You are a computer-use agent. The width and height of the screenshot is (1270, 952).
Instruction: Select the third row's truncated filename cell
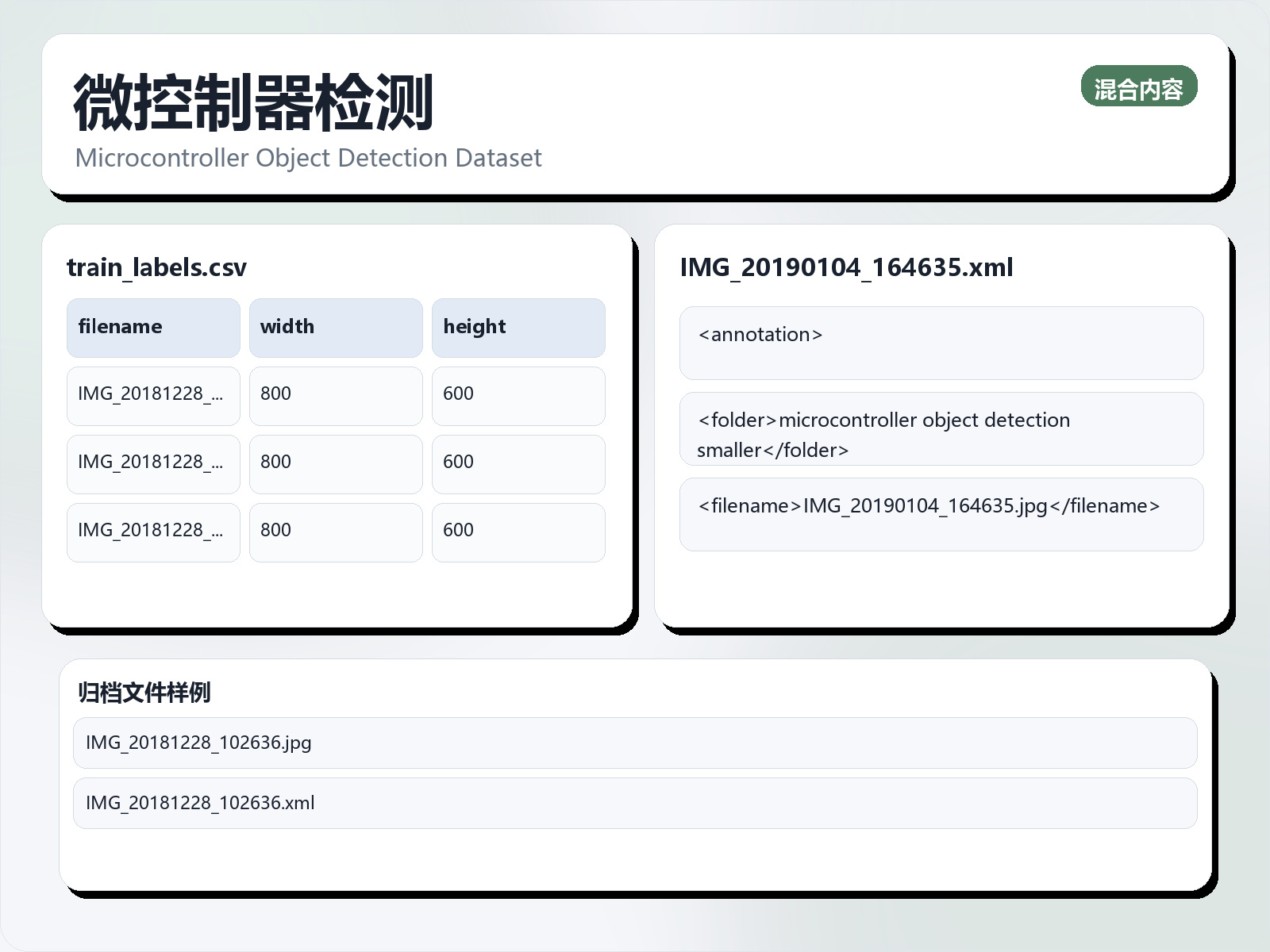[x=153, y=532]
